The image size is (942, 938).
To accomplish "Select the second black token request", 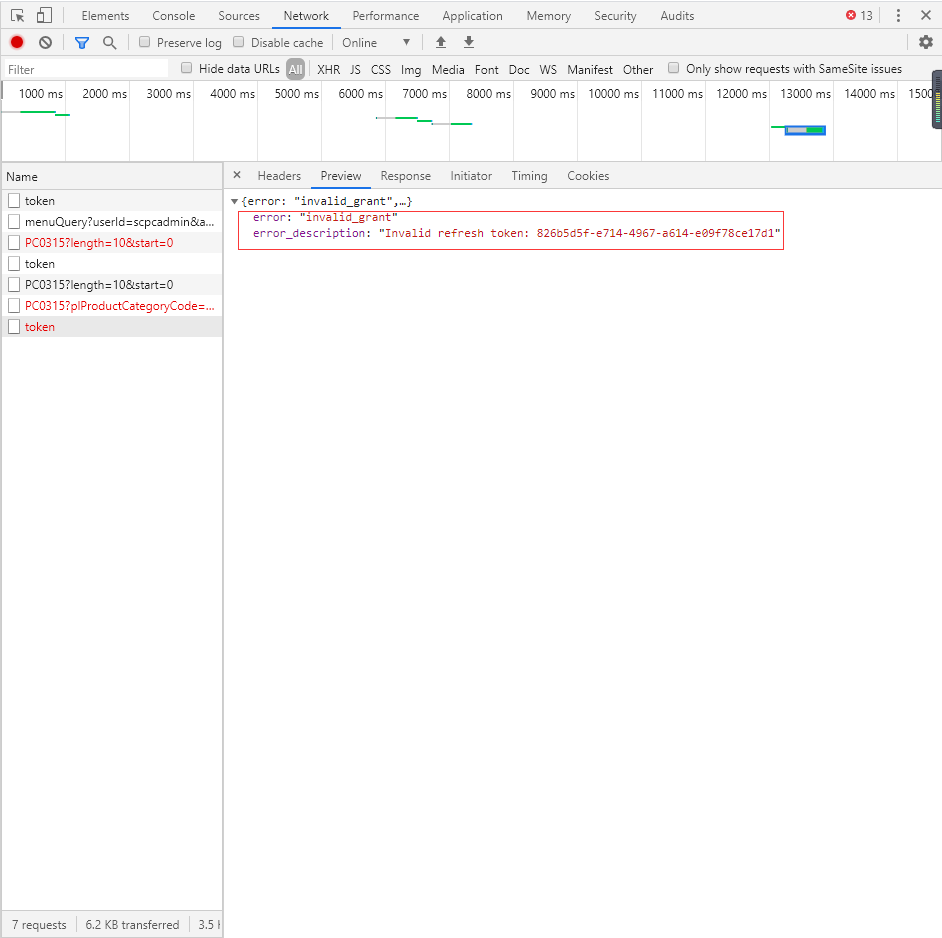I will [x=112, y=264].
